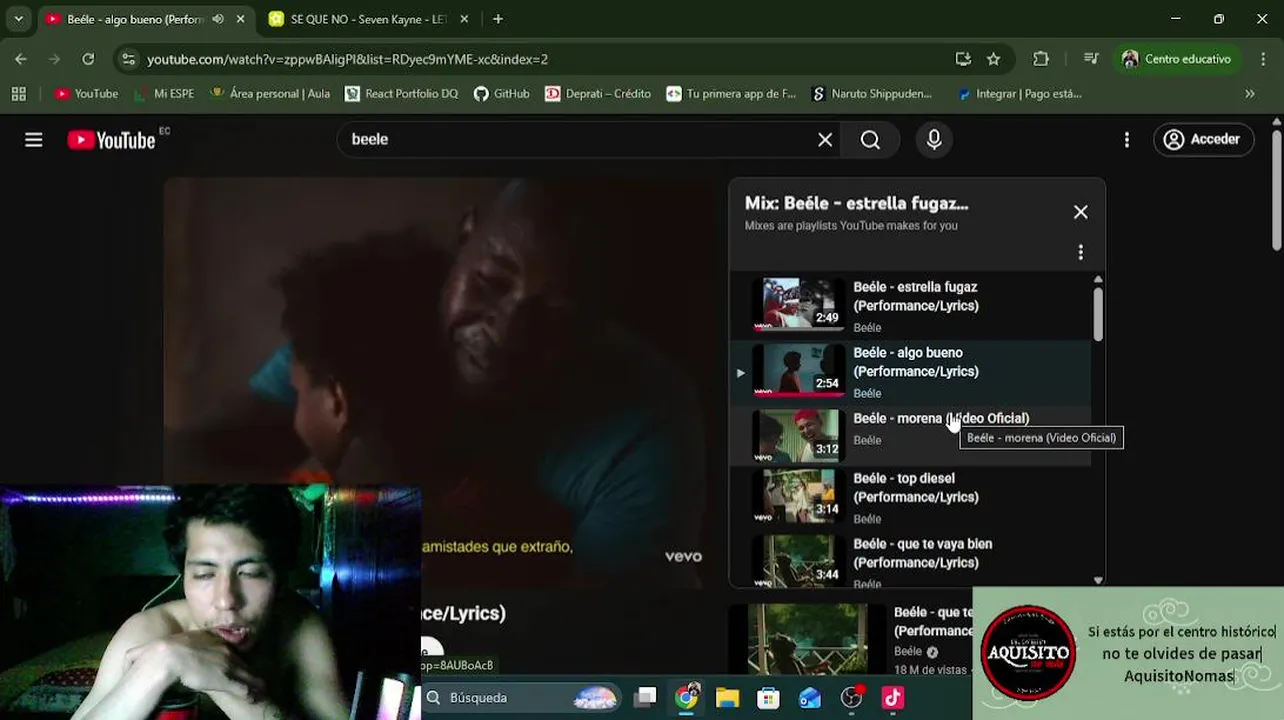Open the YouTube guide hamburger menu
Viewport: 1284px width, 720px height.
[x=34, y=140]
